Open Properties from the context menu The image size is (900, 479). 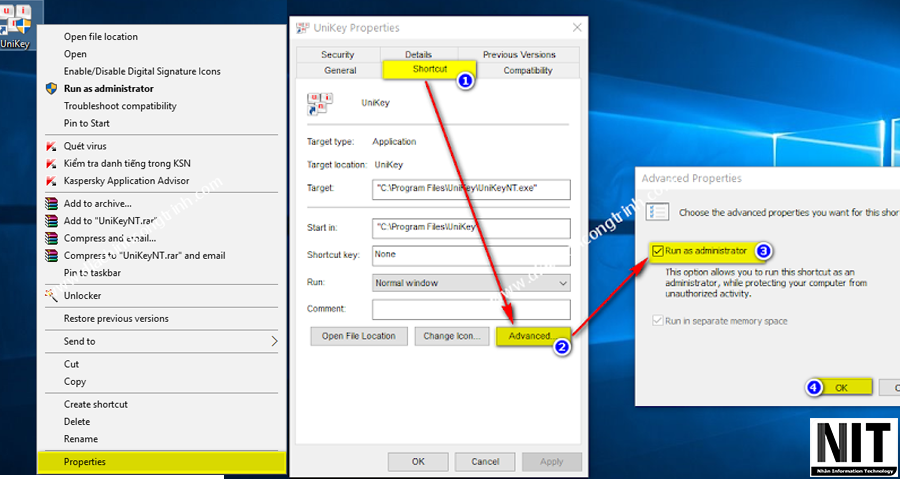[x=161, y=462]
